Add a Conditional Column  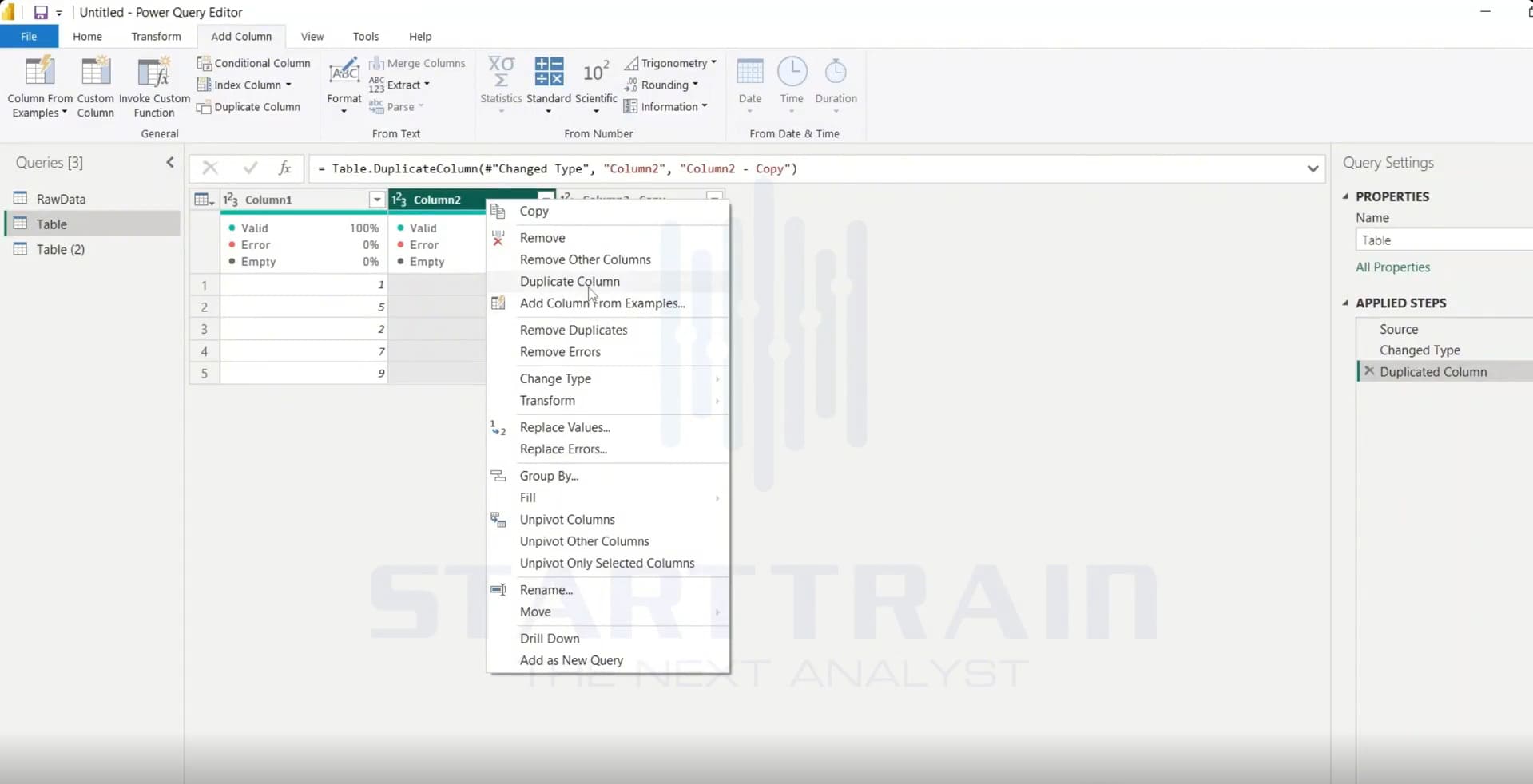[x=254, y=63]
